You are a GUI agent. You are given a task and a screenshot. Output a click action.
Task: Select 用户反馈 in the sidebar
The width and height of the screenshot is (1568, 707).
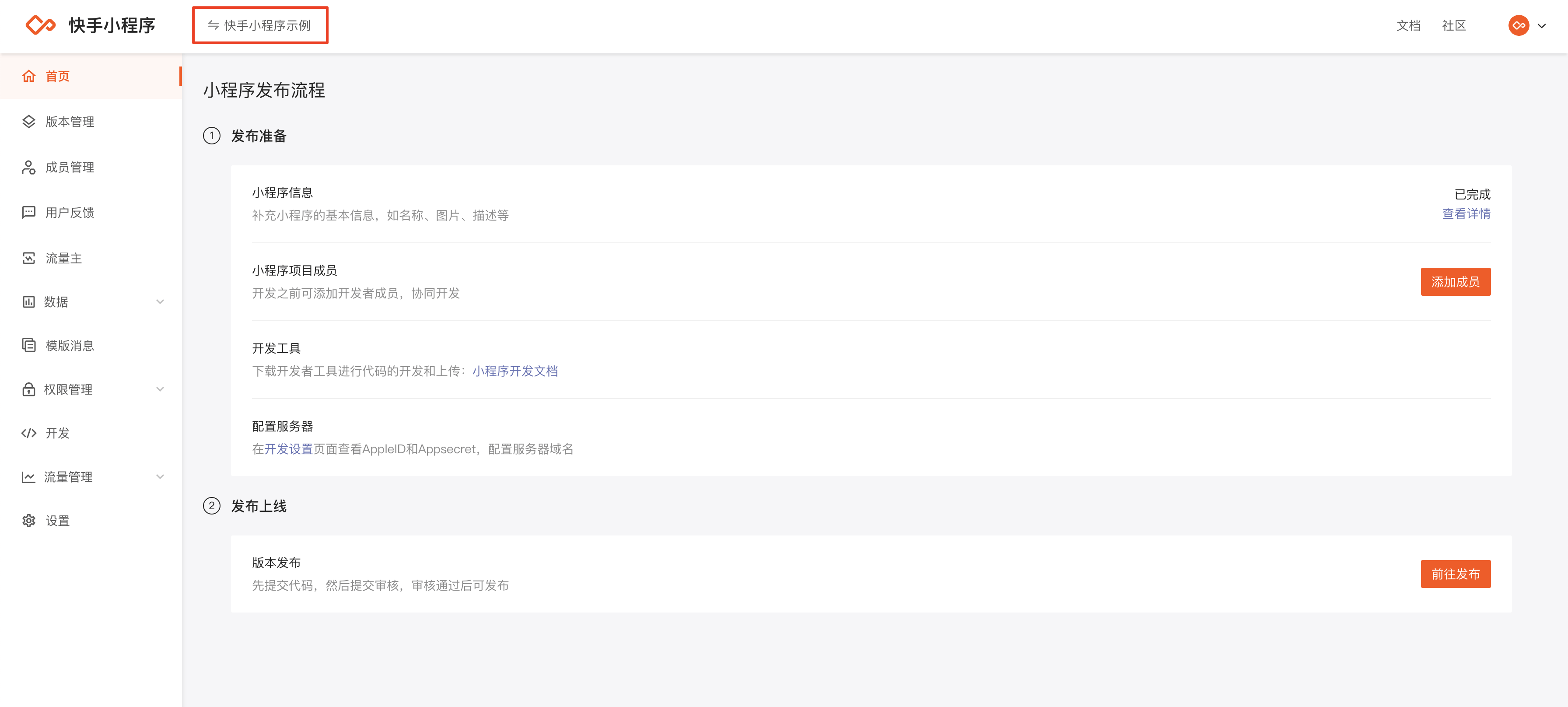tap(91, 212)
